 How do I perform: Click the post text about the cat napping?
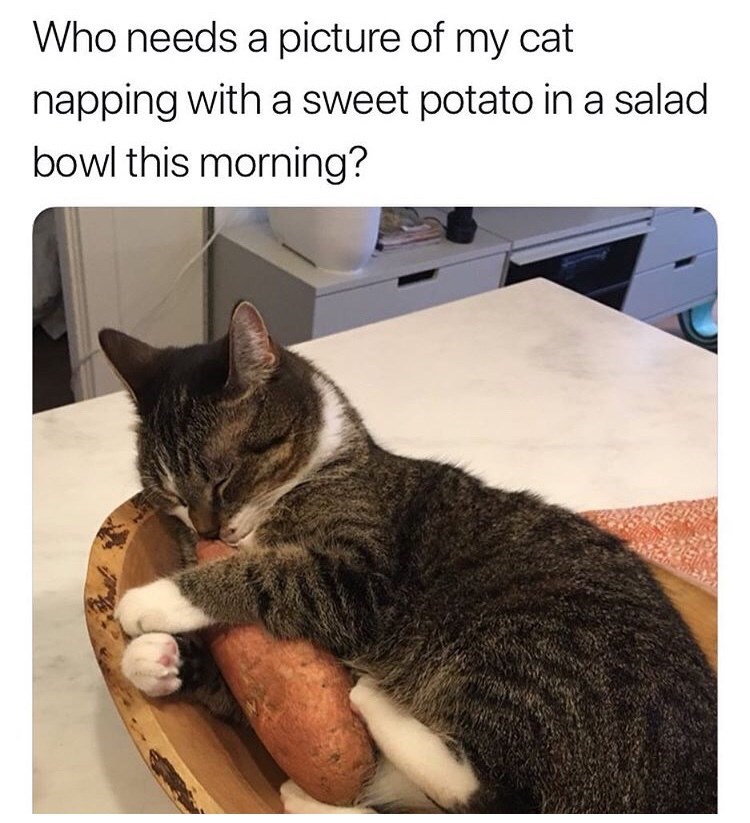tap(370, 101)
